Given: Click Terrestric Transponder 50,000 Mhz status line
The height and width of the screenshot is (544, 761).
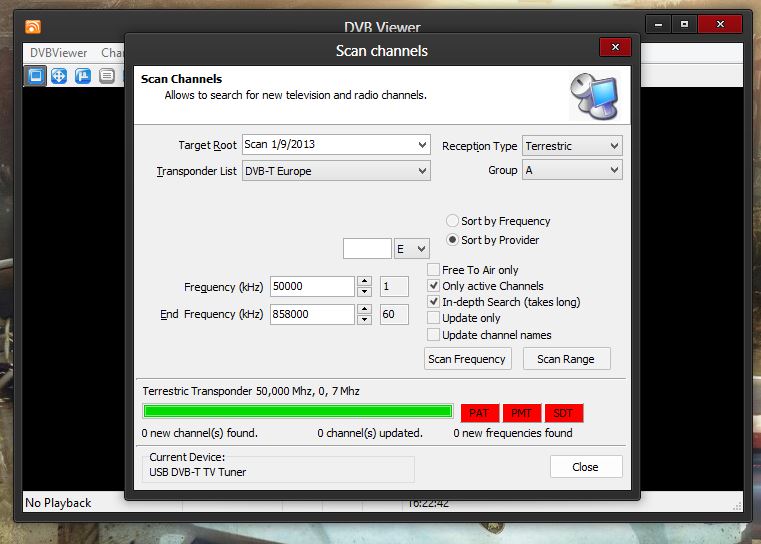Looking at the screenshot, I should [251, 391].
